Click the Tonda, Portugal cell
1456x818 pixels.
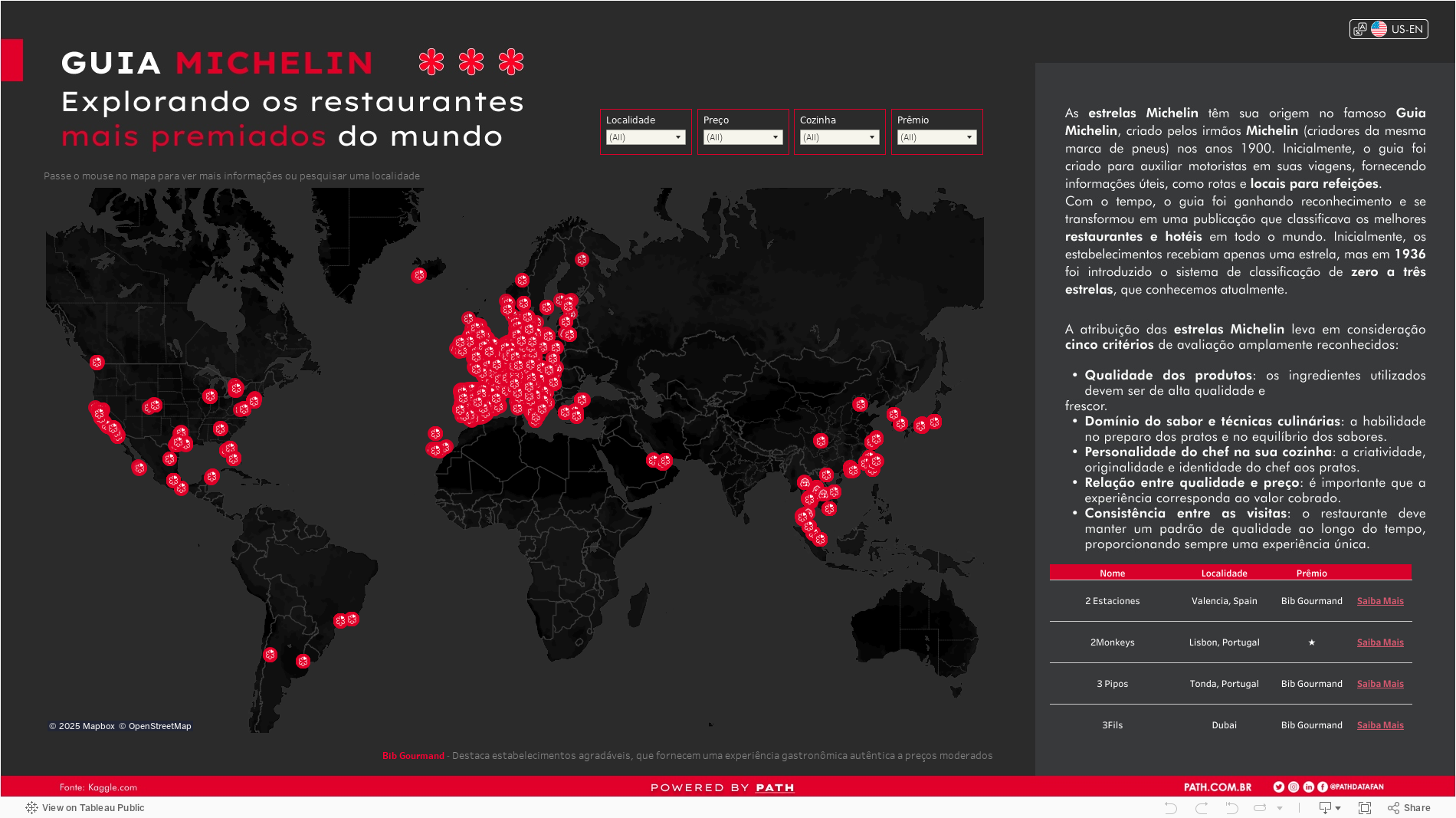click(1224, 684)
